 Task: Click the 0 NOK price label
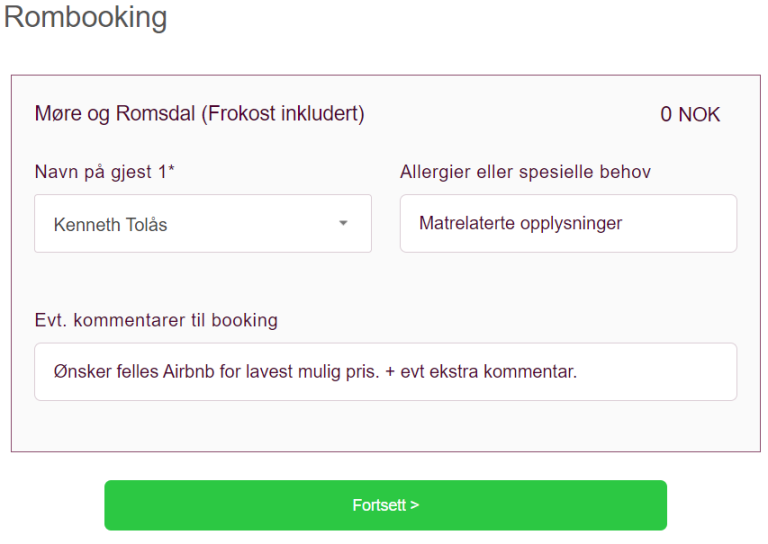690,115
